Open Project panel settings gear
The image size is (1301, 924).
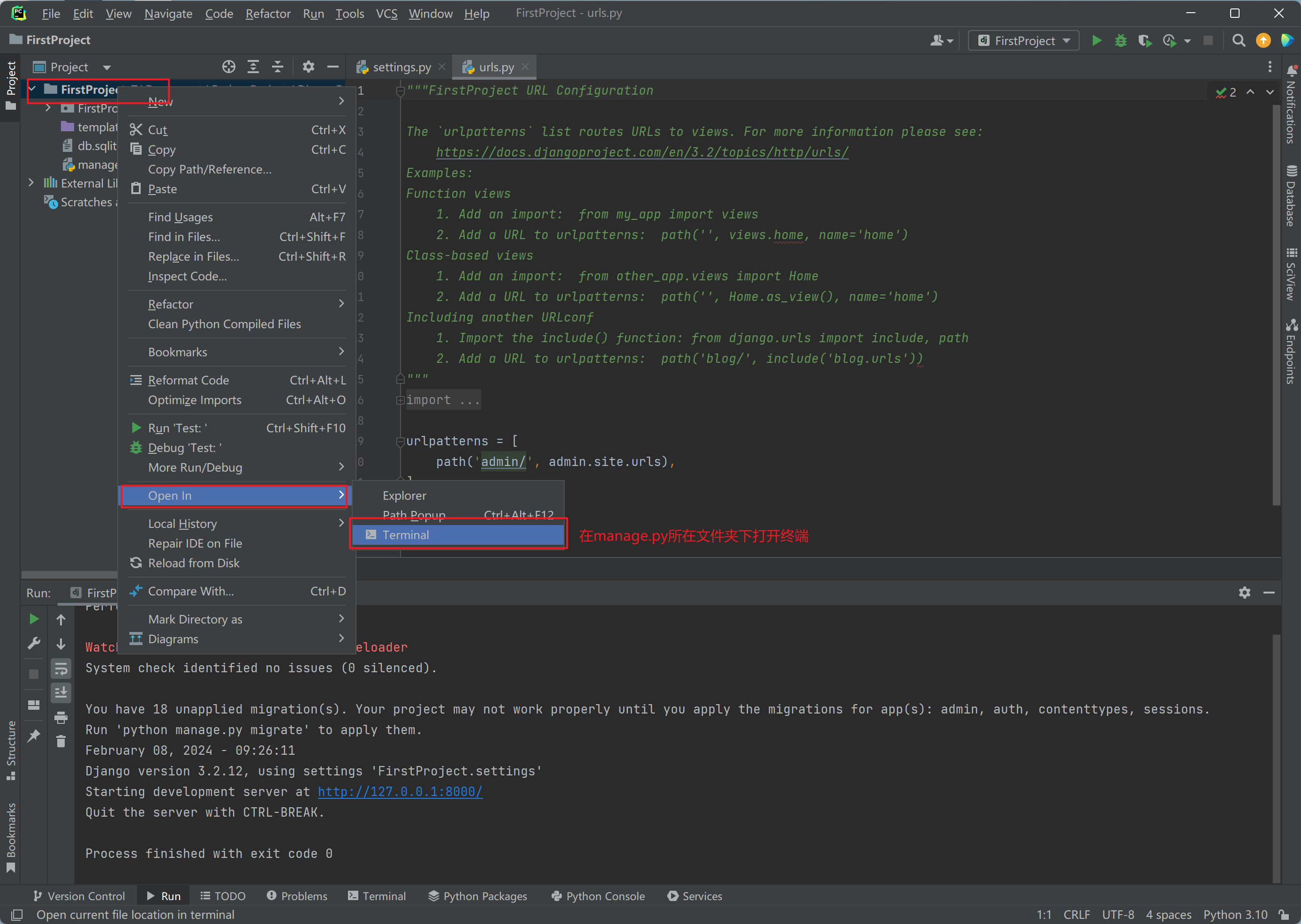(x=309, y=67)
